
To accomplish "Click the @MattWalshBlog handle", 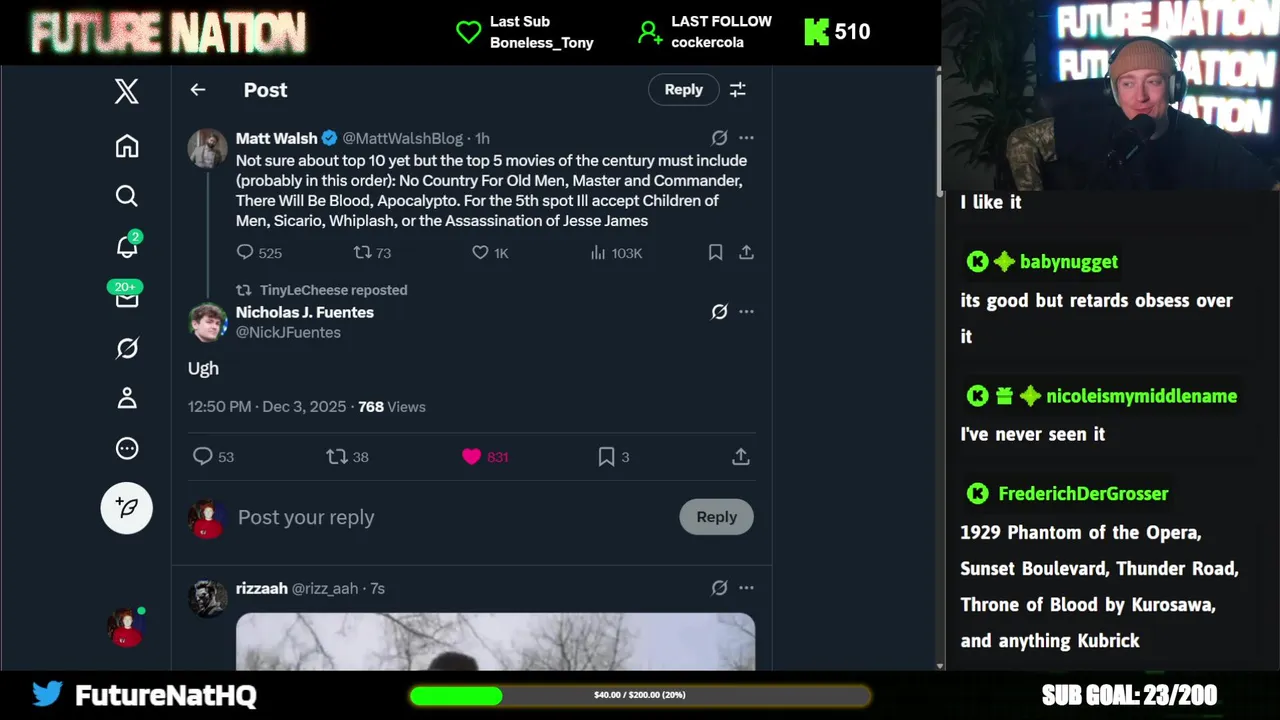I will click(x=403, y=138).
